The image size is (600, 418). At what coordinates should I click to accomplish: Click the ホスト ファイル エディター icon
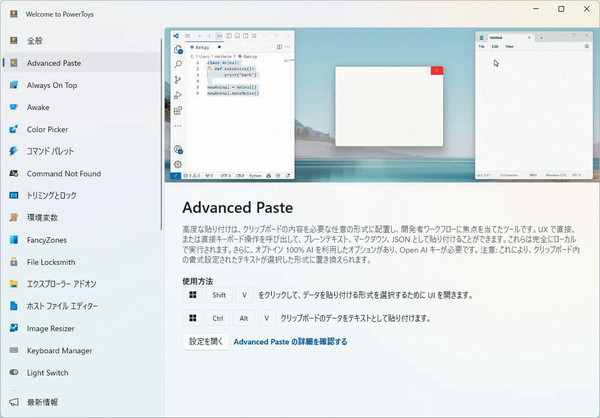point(14,306)
